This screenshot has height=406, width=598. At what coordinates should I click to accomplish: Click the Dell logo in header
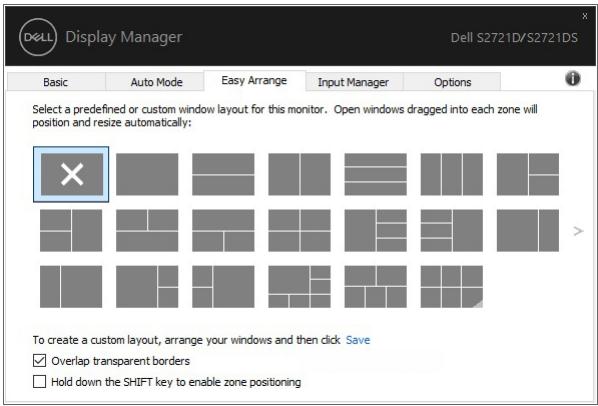point(38,37)
